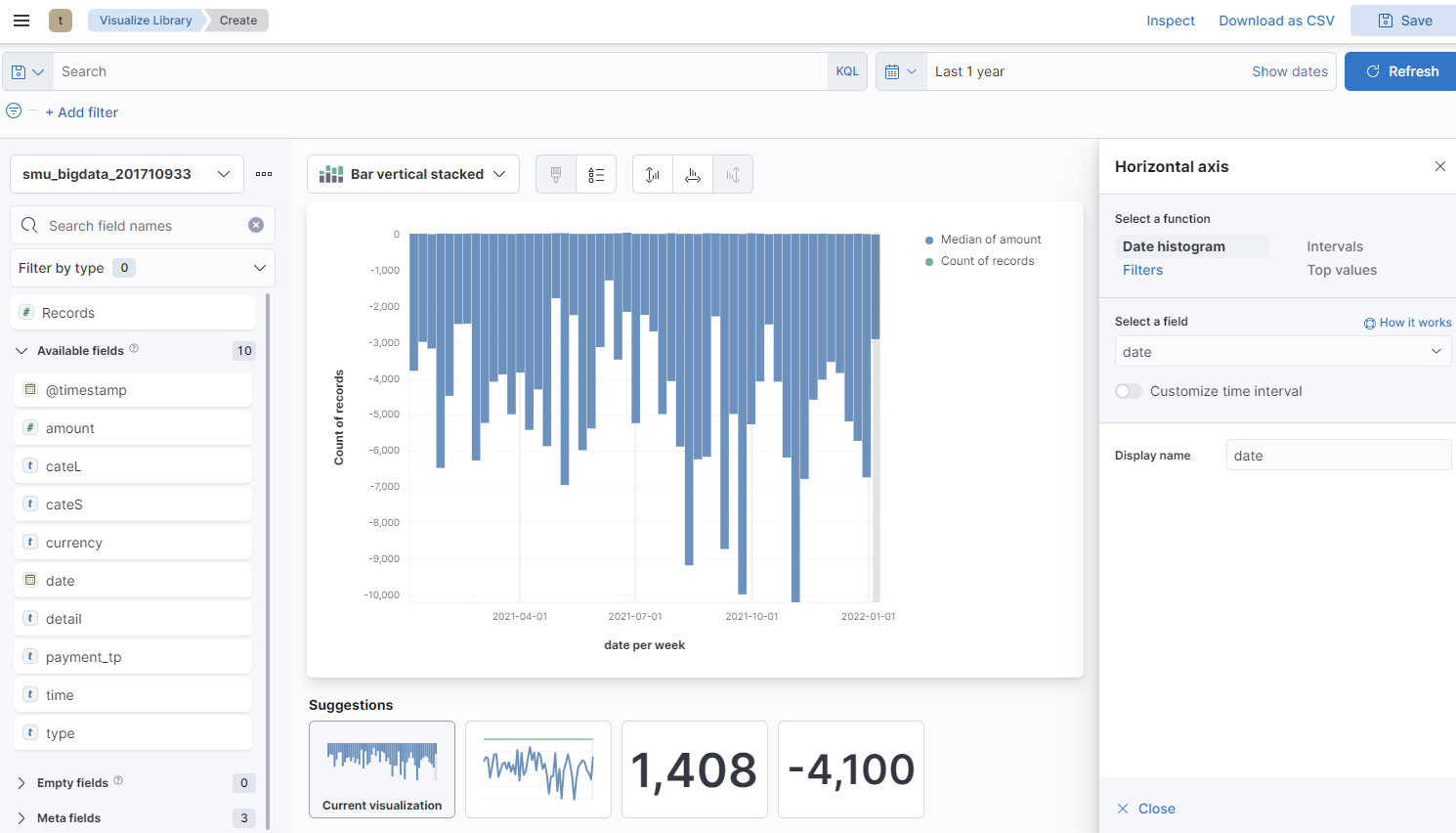Collapse the Available fields section
This screenshot has height=833, width=1456.
(x=21, y=350)
